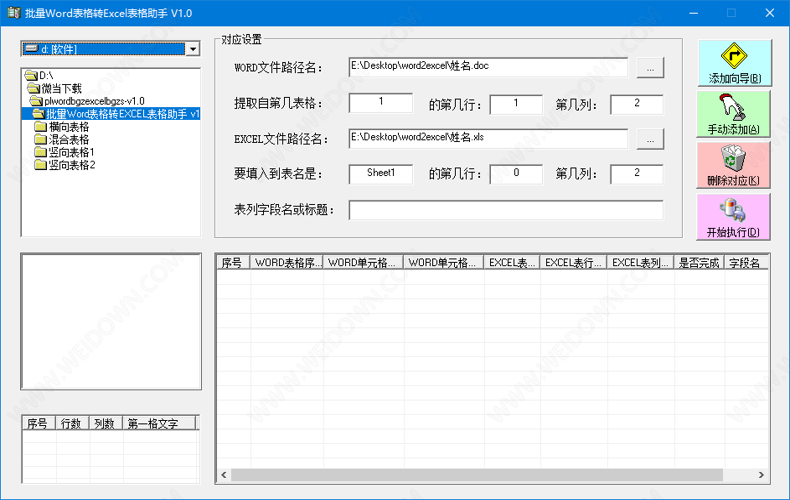Screen dimensions: 790x500
Task: Click the 提取自第几表格 table number field
Action: [x=381, y=103]
